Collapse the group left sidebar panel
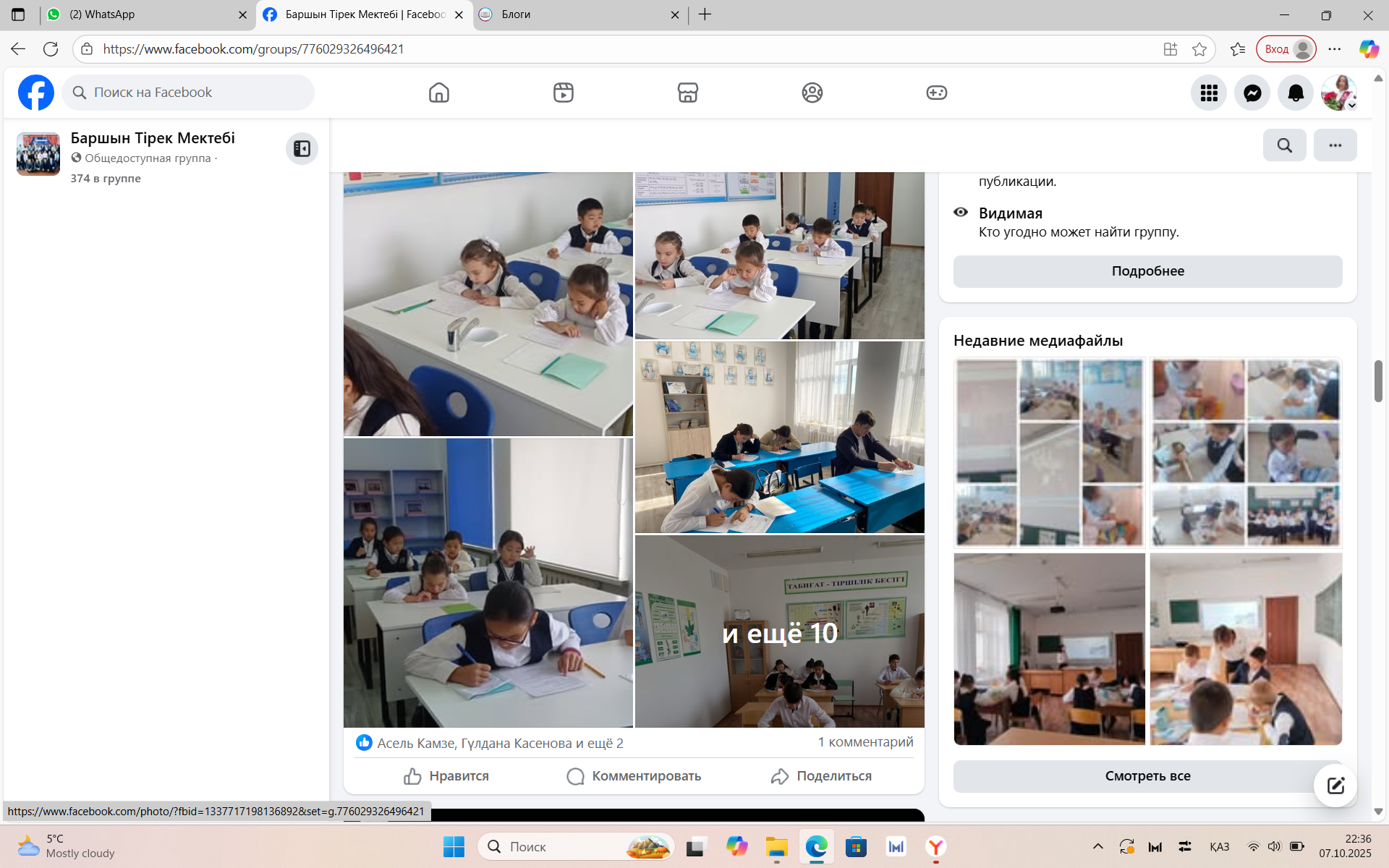 302,148
